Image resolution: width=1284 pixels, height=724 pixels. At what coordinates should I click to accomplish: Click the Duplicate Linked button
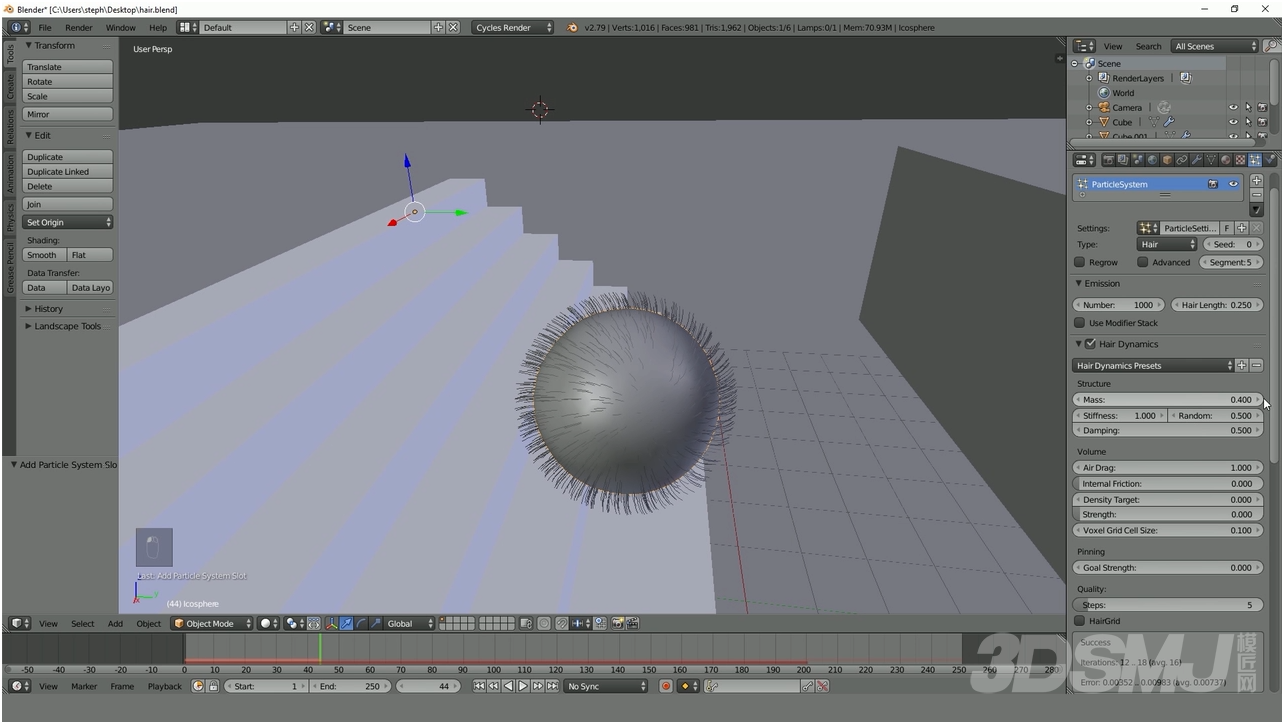pyautogui.click(x=68, y=172)
